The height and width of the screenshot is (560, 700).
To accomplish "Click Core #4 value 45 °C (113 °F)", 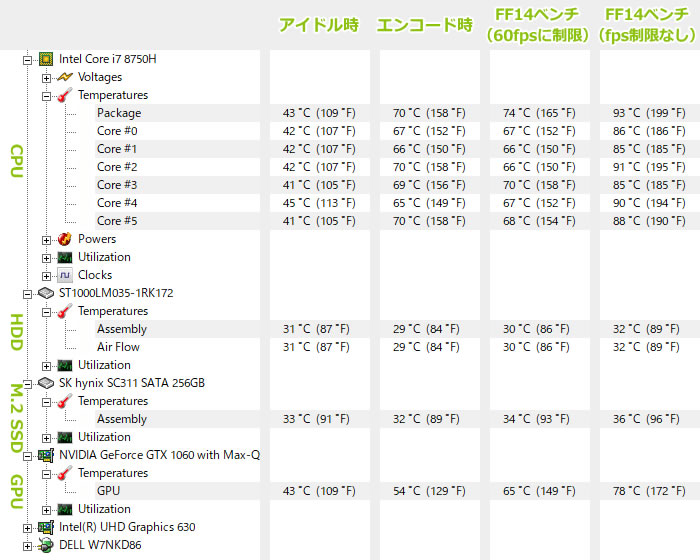I will (319, 203).
